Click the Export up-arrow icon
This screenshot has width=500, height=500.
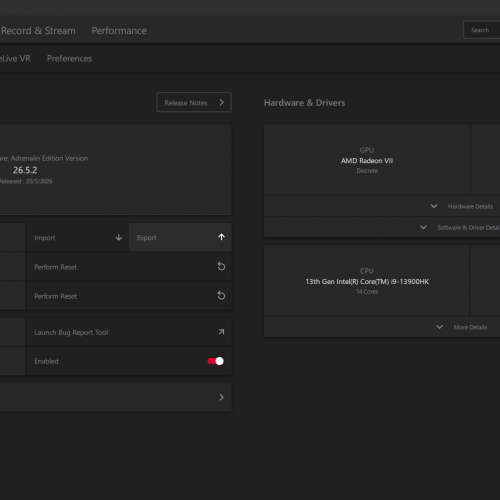coord(221,237)
